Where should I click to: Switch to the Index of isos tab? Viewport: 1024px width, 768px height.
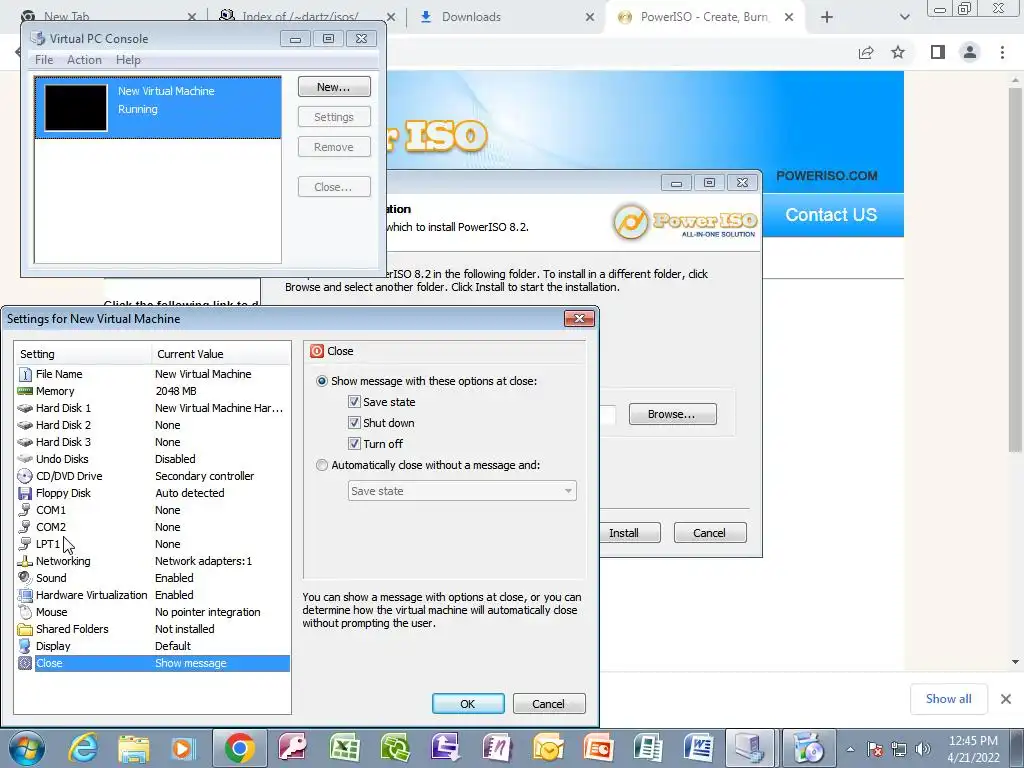[300, 17]
